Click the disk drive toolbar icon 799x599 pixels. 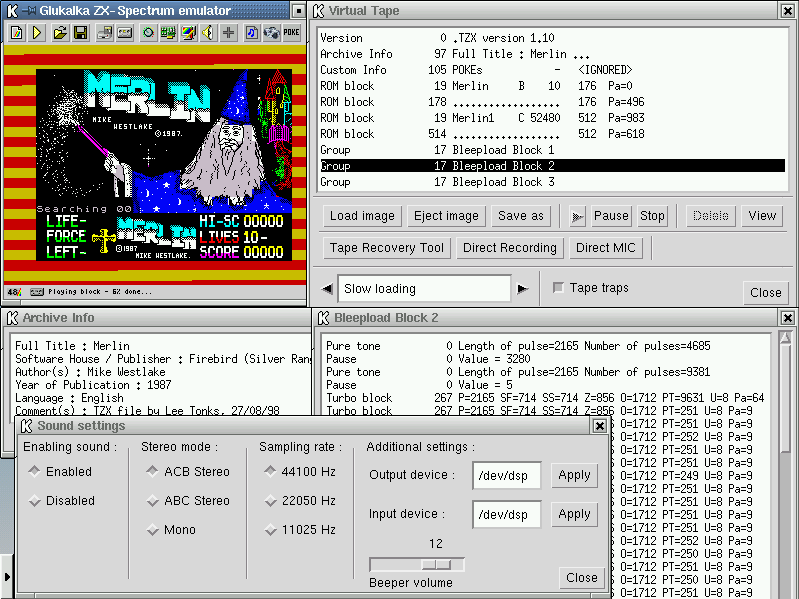tap(104, 33)
